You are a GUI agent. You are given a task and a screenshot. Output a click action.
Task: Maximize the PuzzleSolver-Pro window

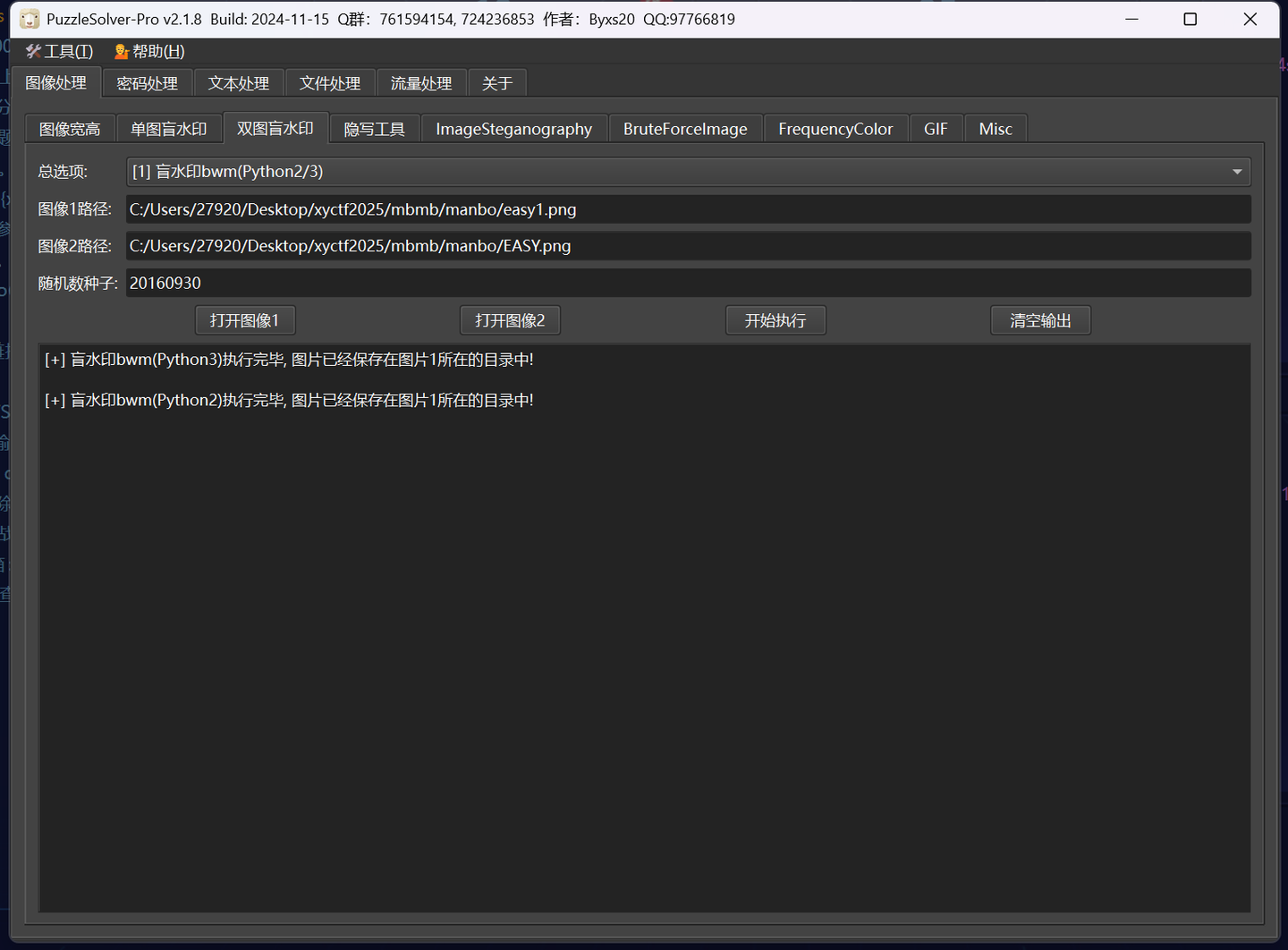tap(1191, 19)
